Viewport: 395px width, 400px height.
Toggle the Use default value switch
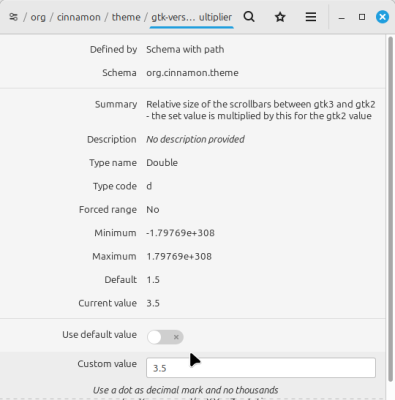click(x=165, y=337)
